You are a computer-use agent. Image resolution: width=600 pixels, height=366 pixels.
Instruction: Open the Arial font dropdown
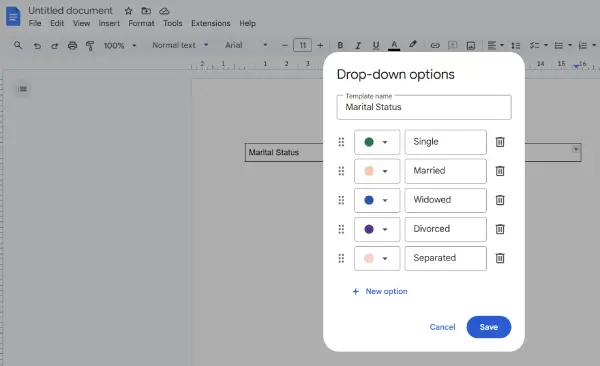246,45
